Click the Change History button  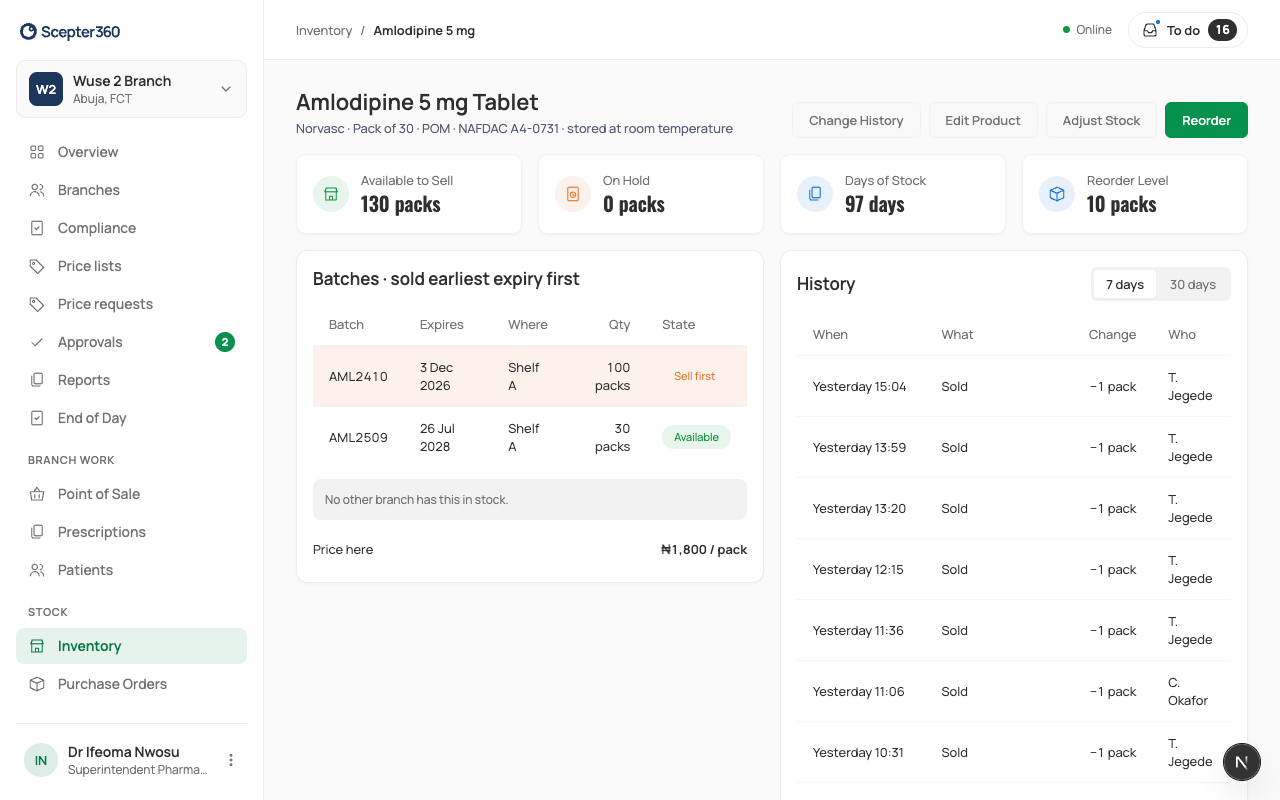click(x=856, y=120)
